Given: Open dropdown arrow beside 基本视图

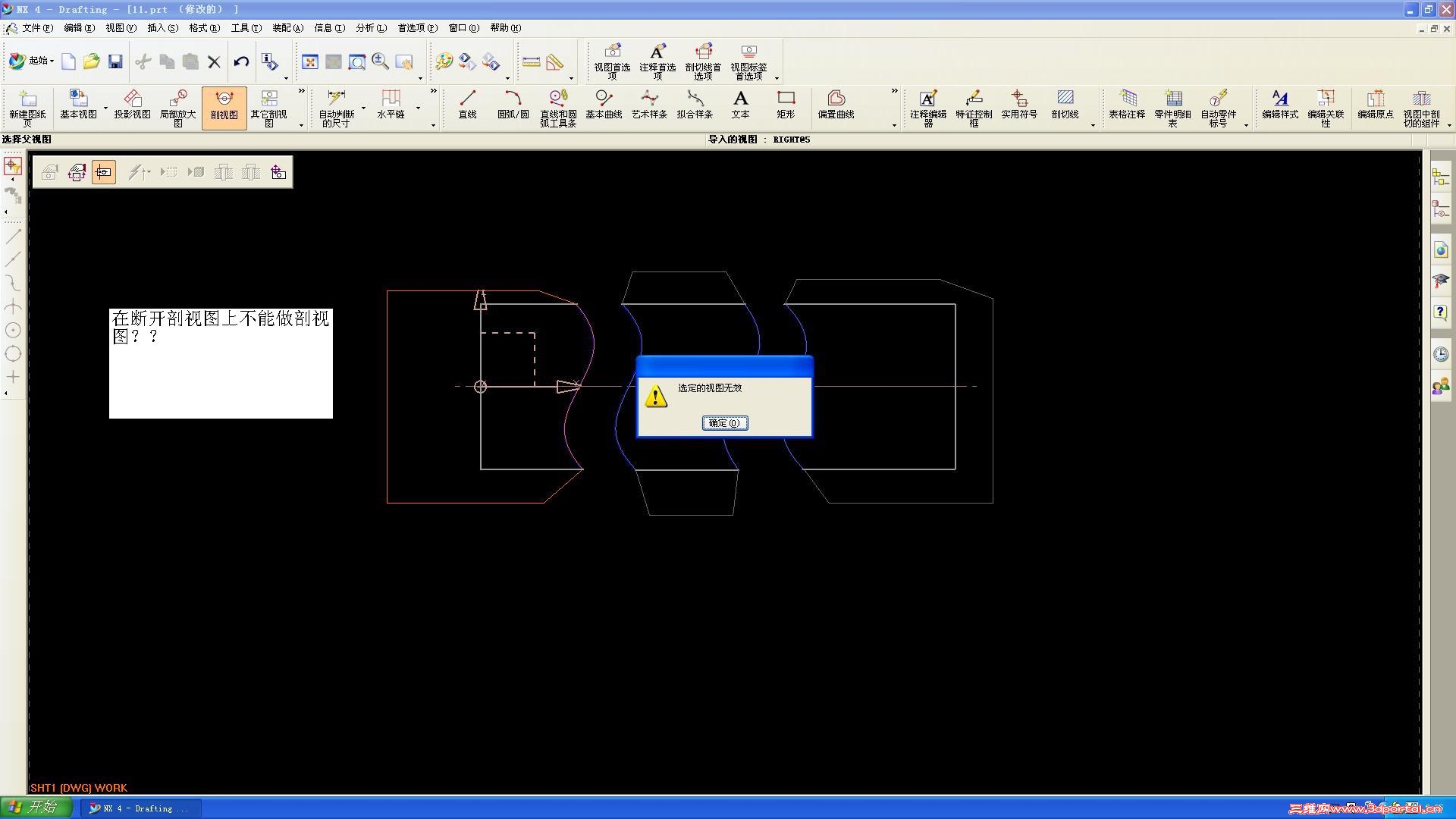Looking at the screenshot, I should coord(105,108).
